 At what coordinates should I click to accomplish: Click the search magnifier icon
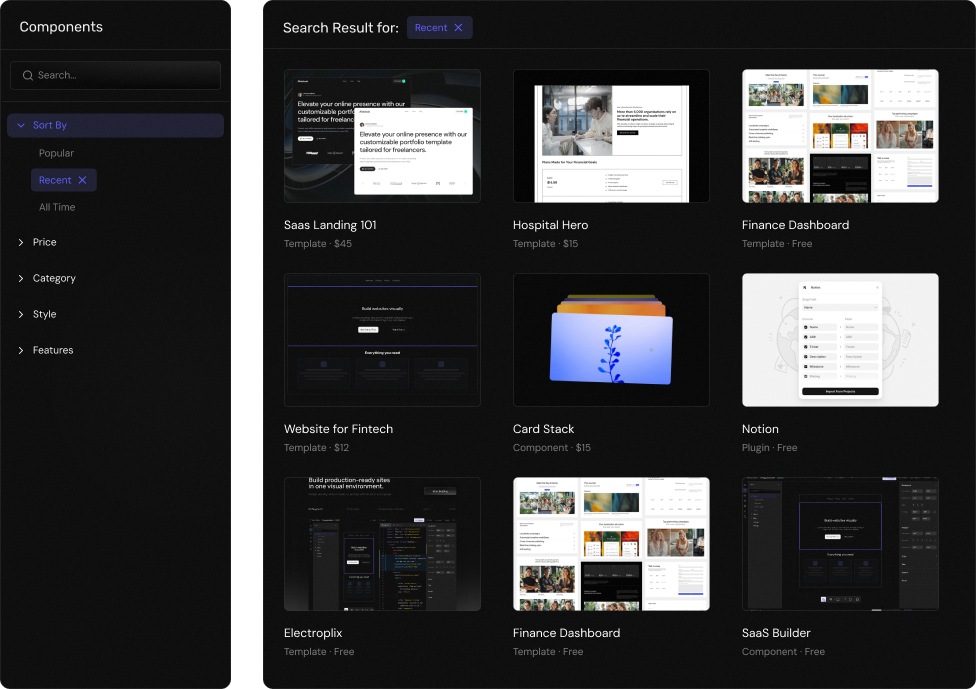27,75
